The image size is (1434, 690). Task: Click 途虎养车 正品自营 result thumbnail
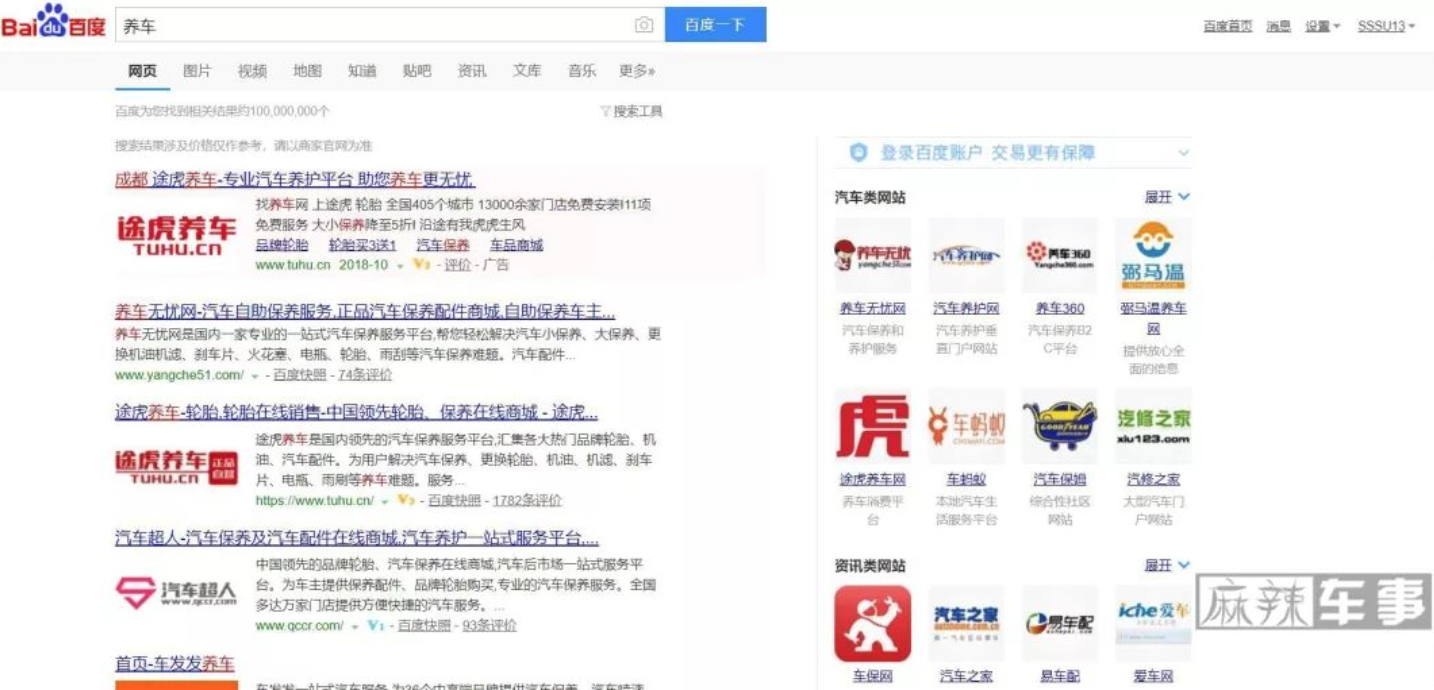point(177,467)
